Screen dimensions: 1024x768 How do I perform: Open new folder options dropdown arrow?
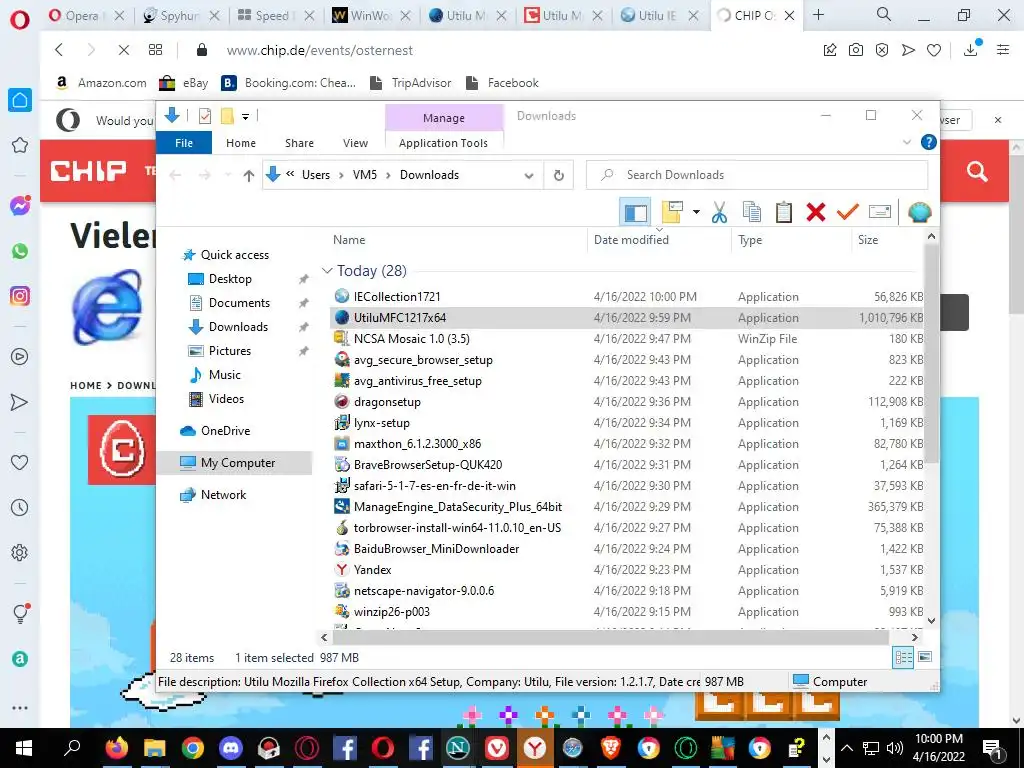(x=696, y=212)
